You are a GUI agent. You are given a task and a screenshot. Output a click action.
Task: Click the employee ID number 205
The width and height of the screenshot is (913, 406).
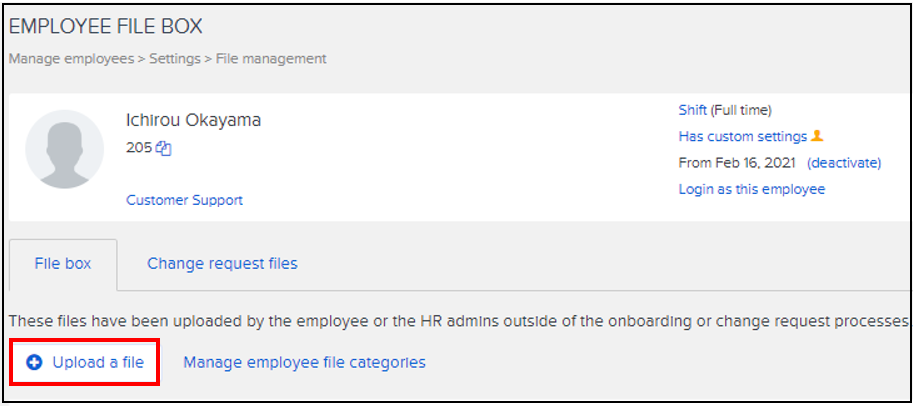point(138,148)
